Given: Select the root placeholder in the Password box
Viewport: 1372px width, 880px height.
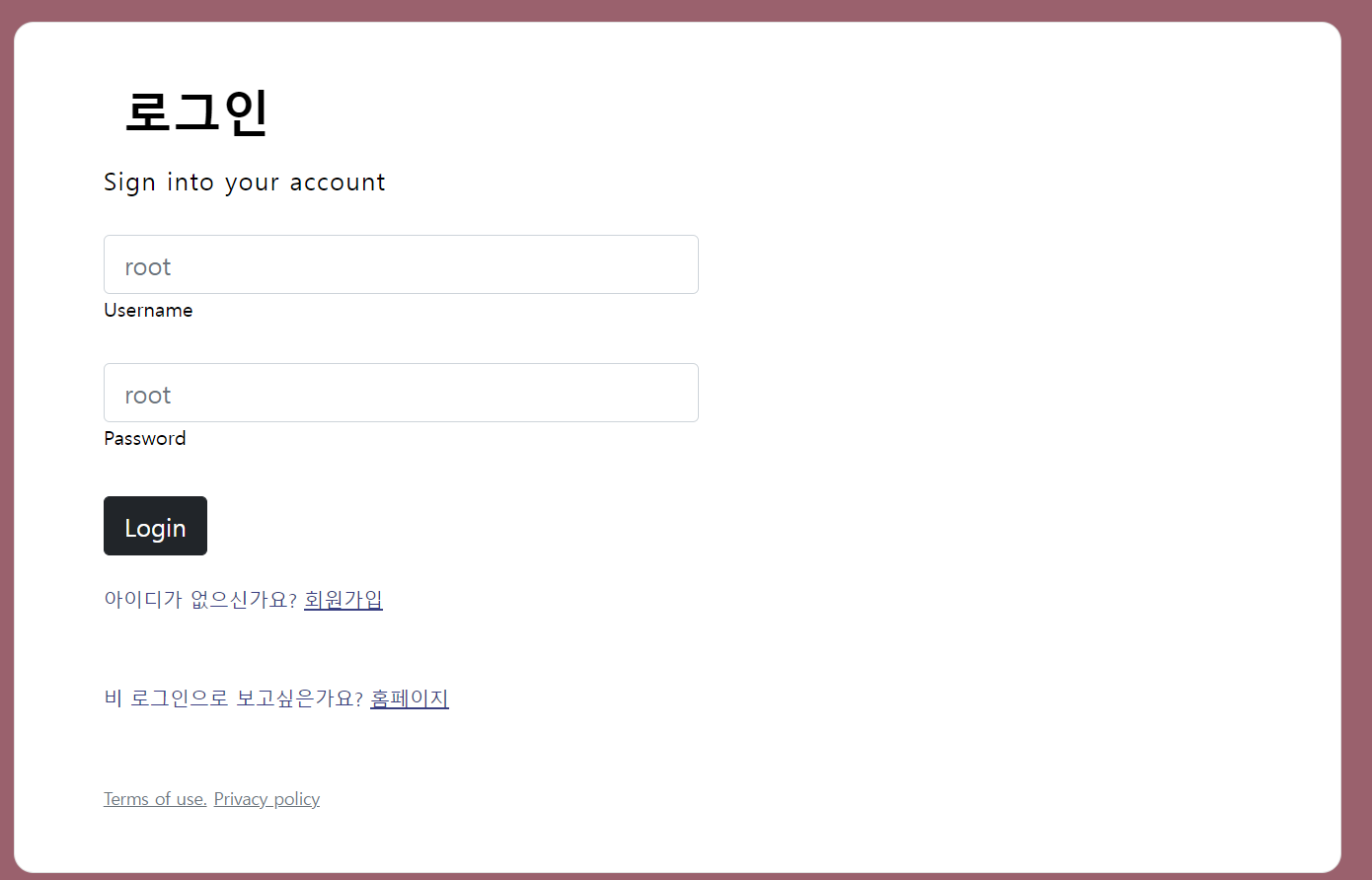Looking at the screenshot, I should 148,396.
